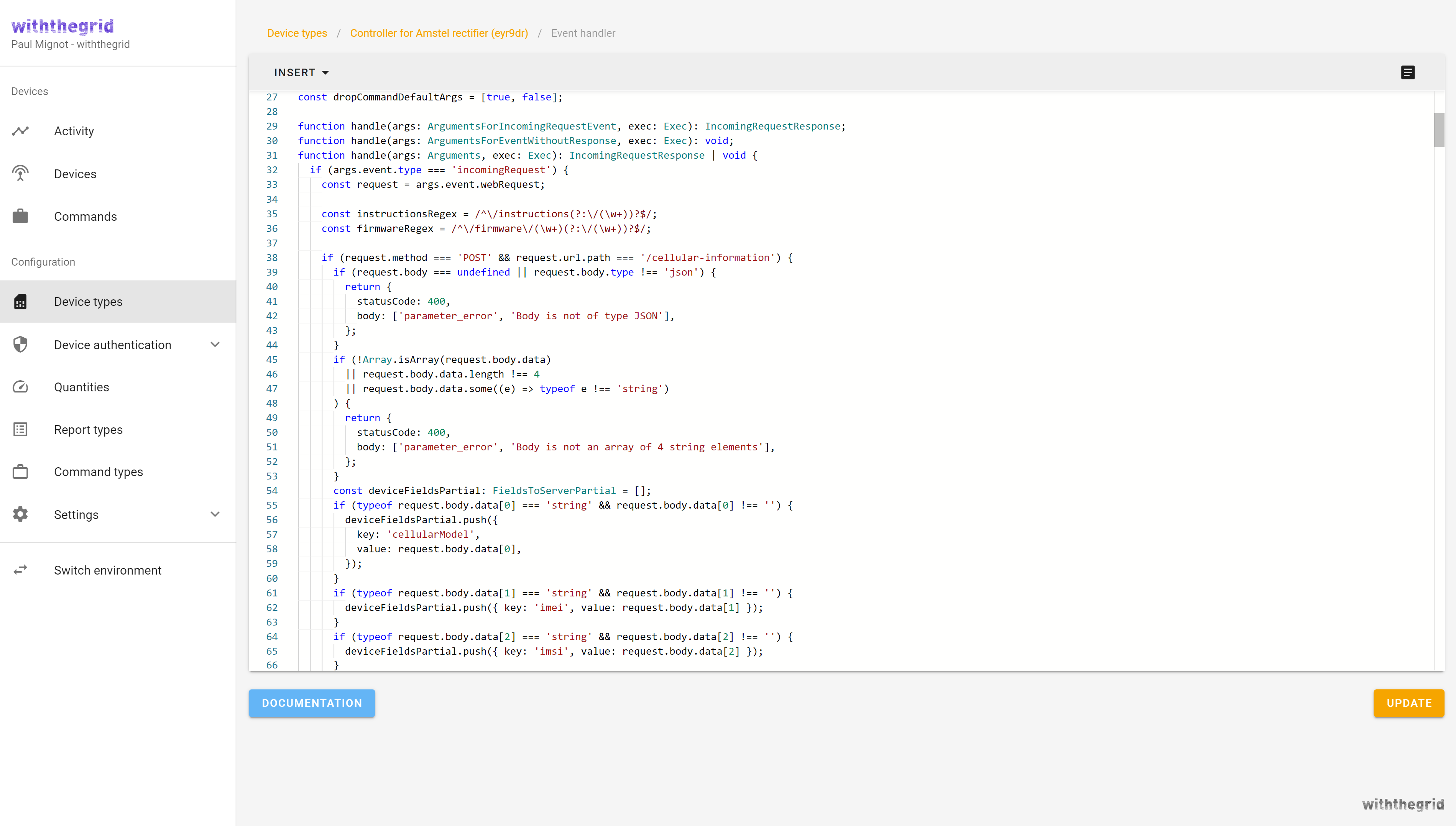The image size is (1456, 826).
Task: Click the Activity chart icon
Action: pos(20,131)
